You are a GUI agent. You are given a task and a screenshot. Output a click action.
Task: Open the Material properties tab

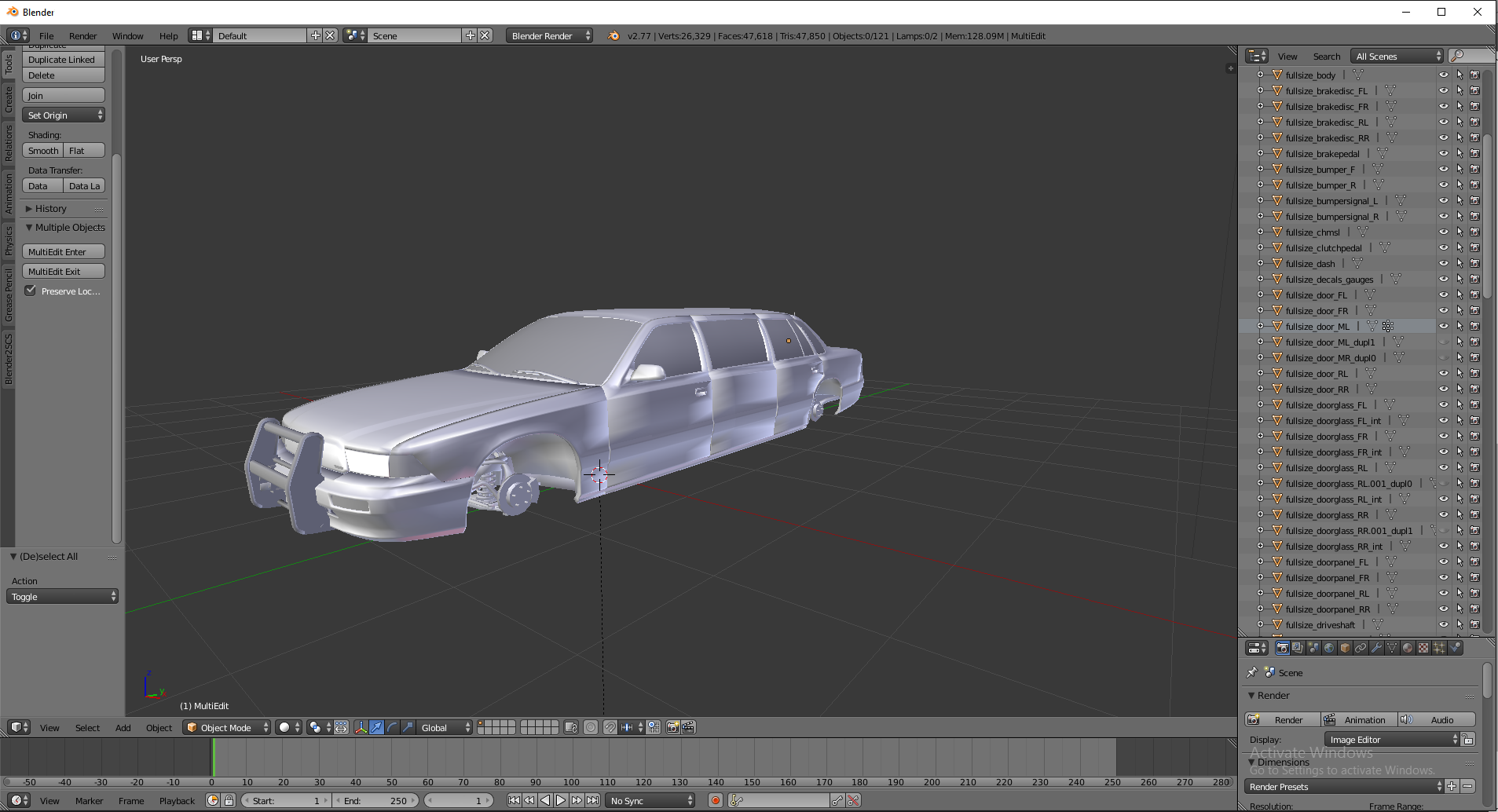pos(1408,648)
